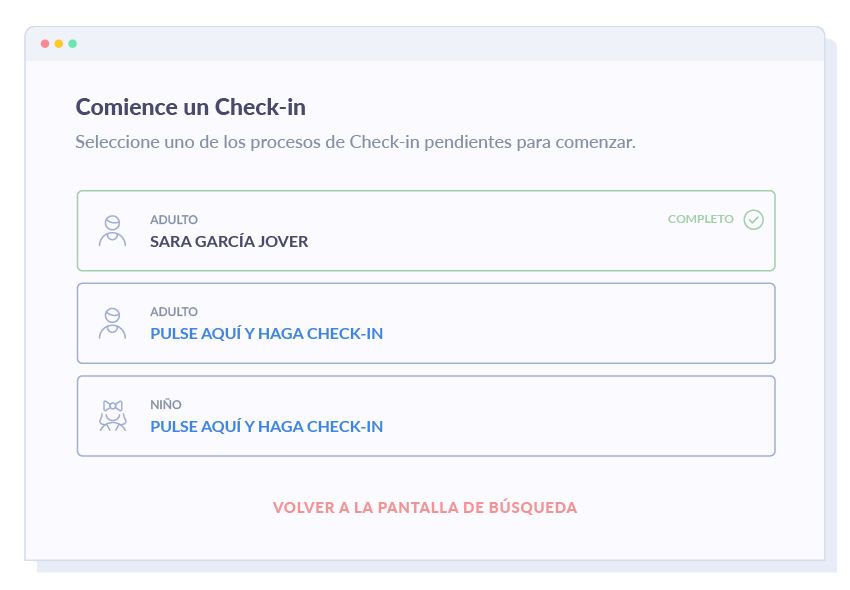Click the child icon with bow
Viewport: 850px width, 590px height.
point(113,416)
